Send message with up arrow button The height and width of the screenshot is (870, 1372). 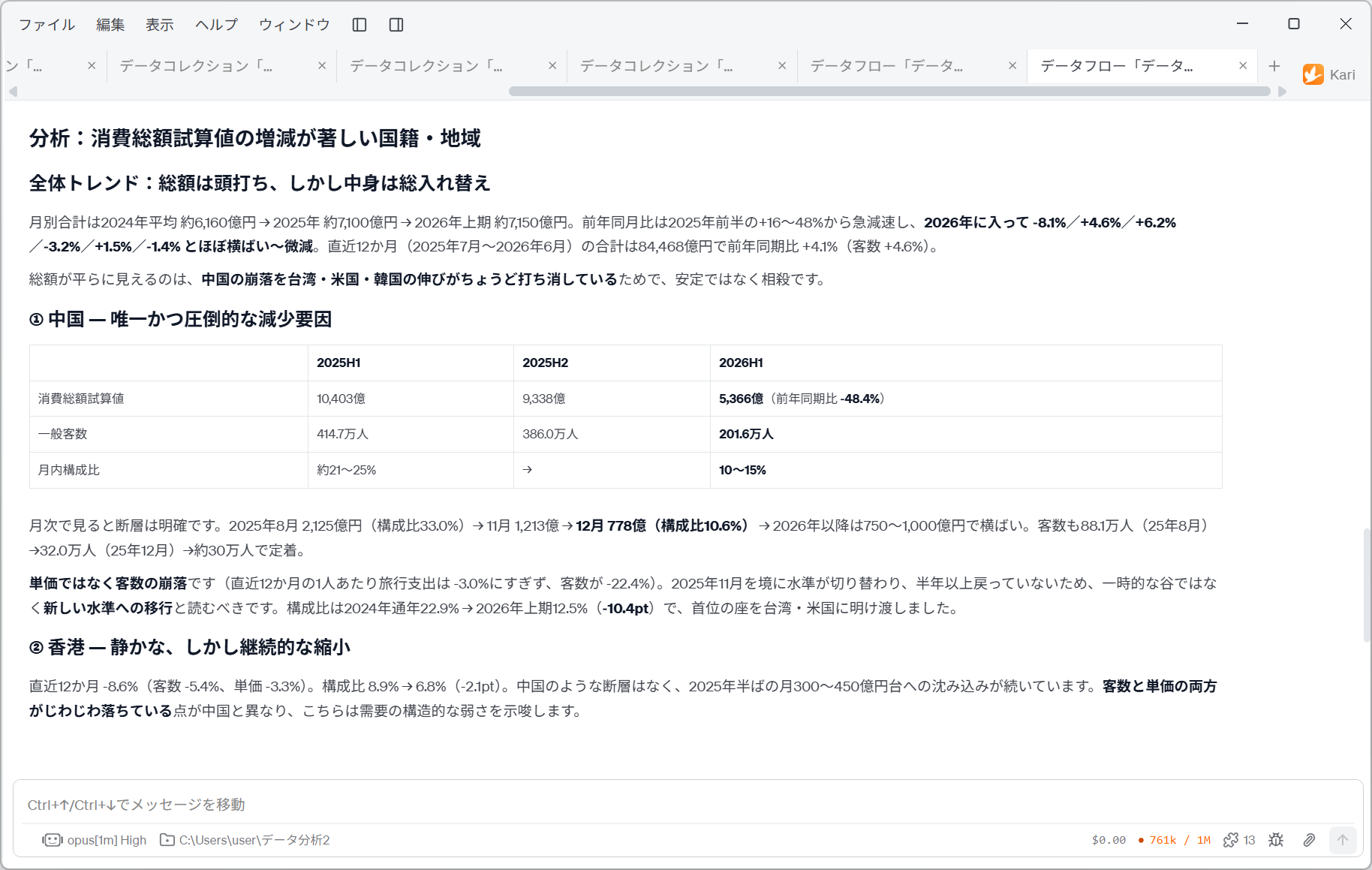point(1343,840)
